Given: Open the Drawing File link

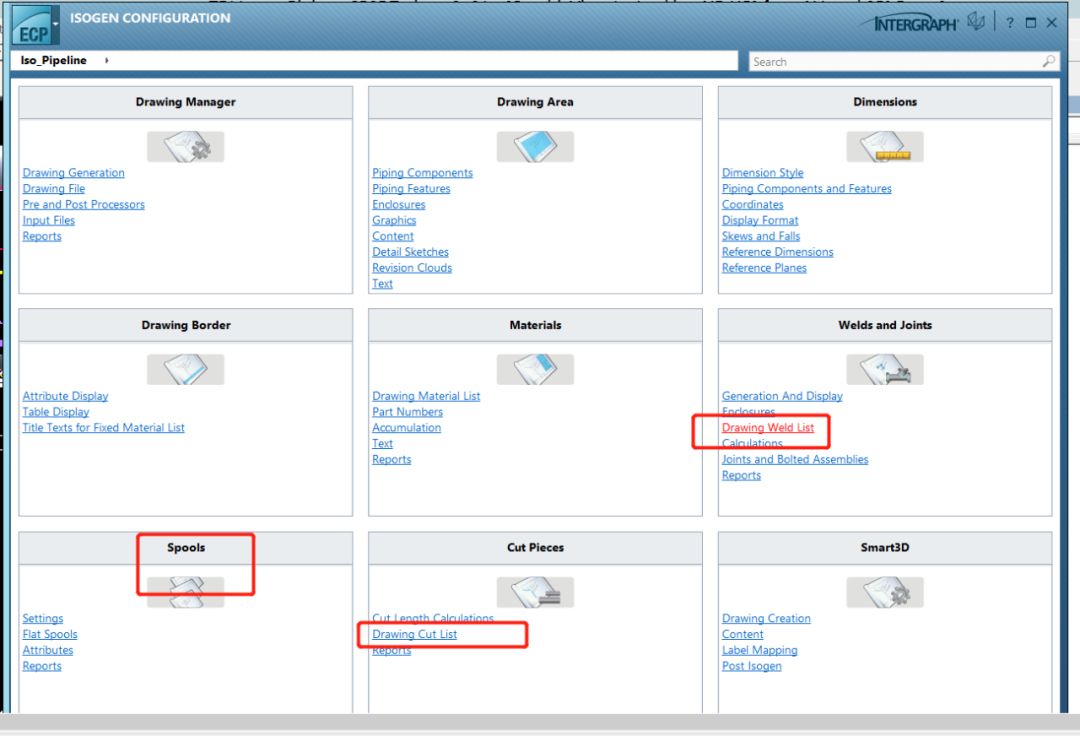Looking at the screenshot, I should click(x=54, y=189).
